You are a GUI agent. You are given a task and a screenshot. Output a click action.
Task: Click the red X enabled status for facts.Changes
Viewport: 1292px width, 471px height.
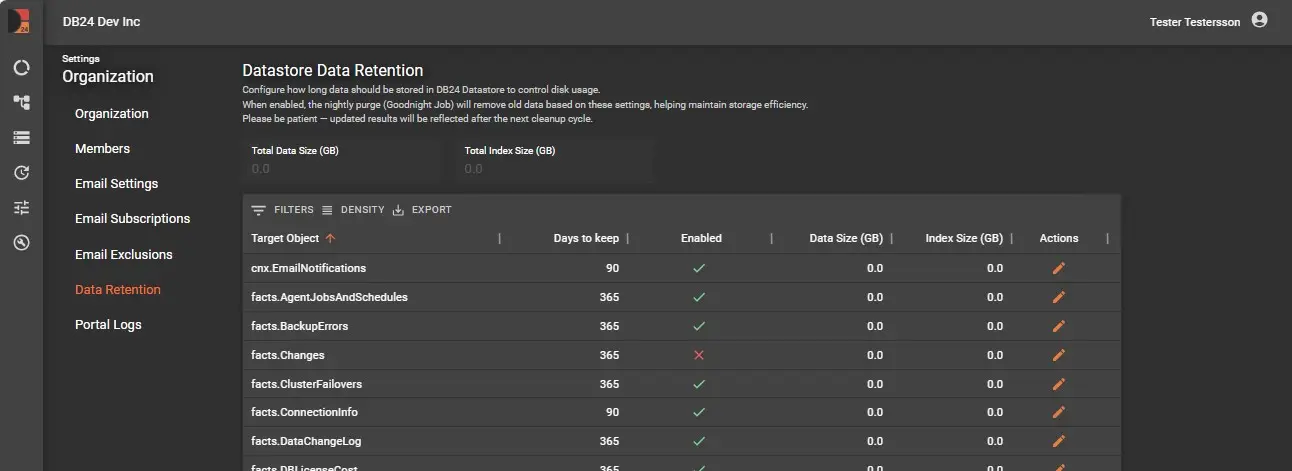click(699, 355)
